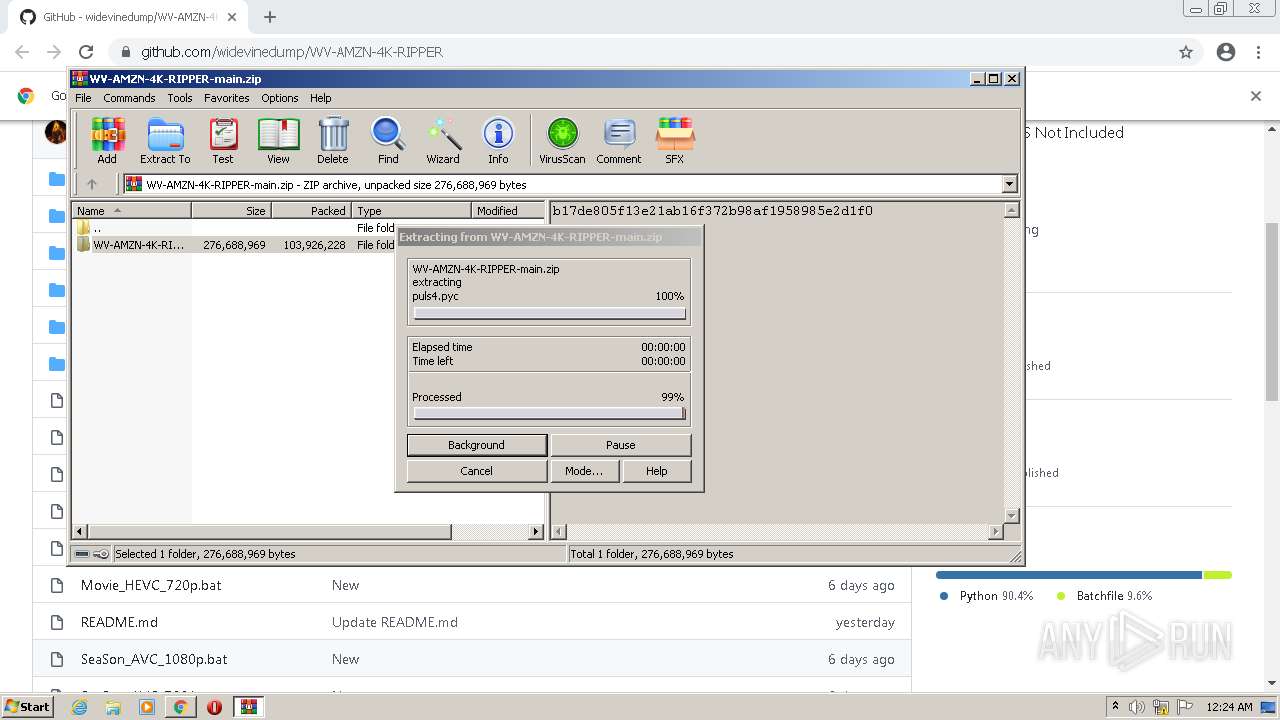The image size is (1280, 720).
Task: Open SeaSon_AVC_1080p.bat file link
Action: point(154,659)
